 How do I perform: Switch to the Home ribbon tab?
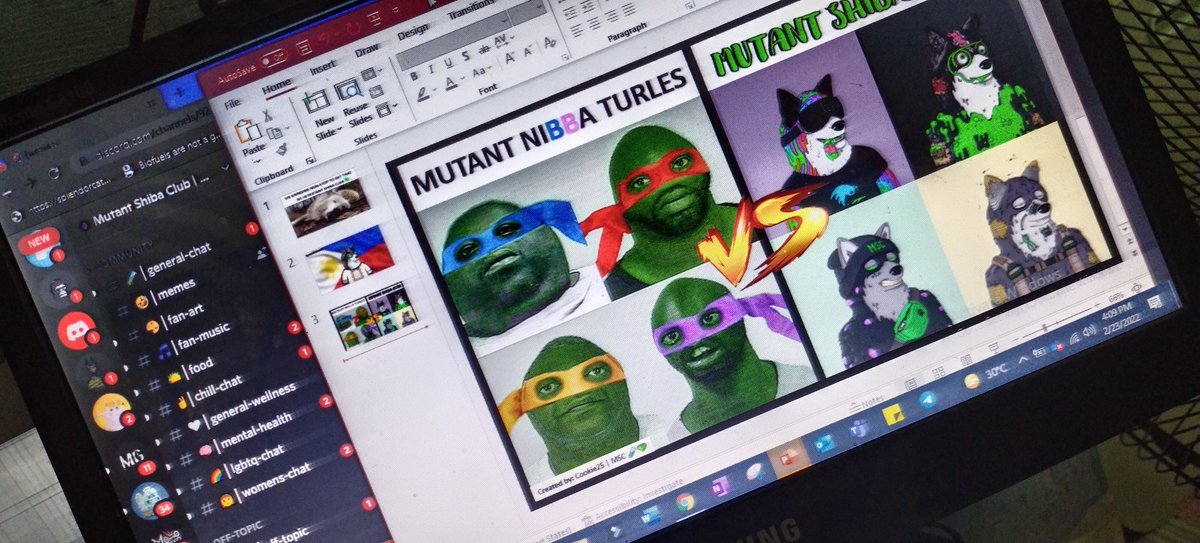(276, 87)
